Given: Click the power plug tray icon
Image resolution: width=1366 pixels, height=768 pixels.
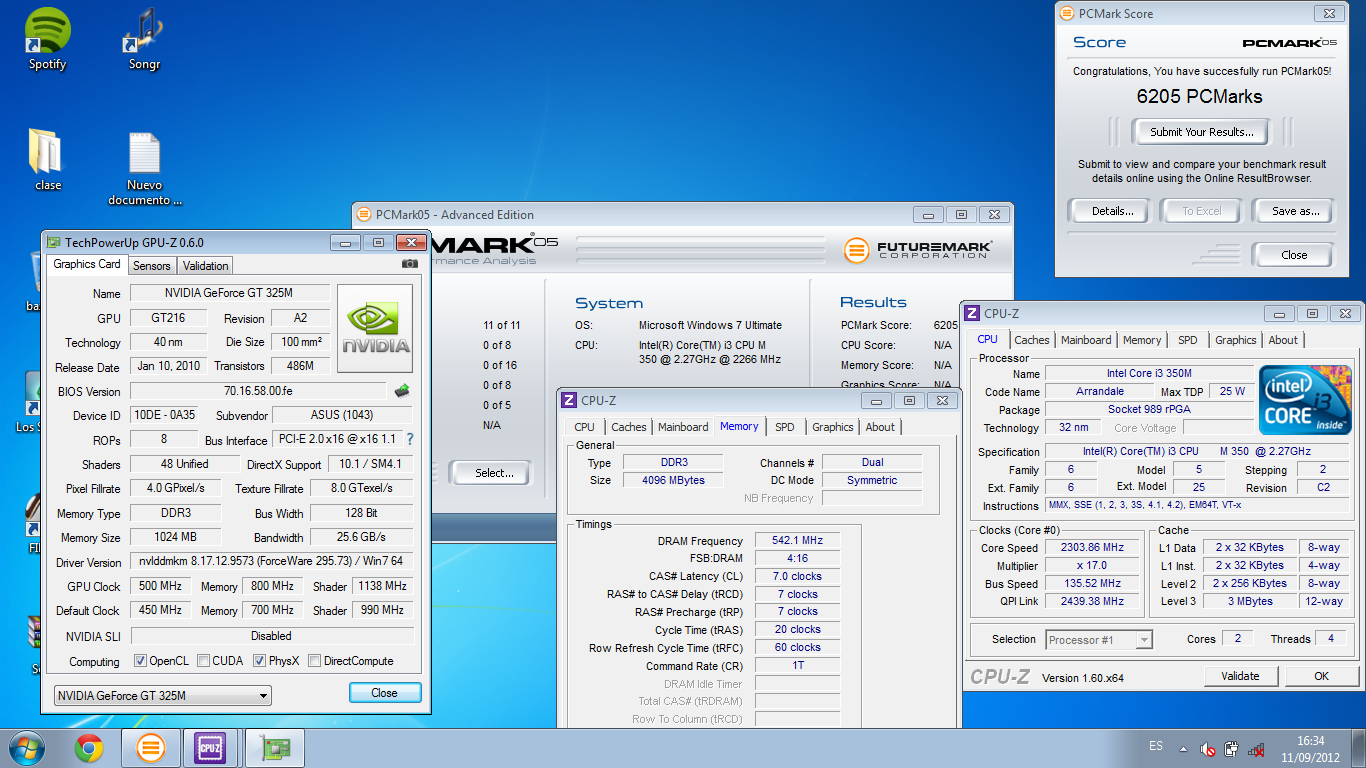Looking at the screenshot, I should (x=1232, y=749).
